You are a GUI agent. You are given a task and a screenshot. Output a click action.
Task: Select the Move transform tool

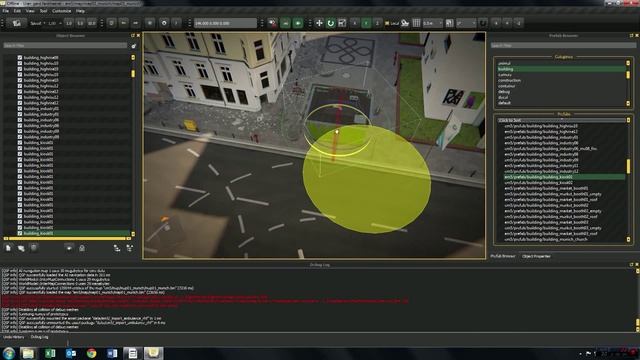[x=319, y=23]
